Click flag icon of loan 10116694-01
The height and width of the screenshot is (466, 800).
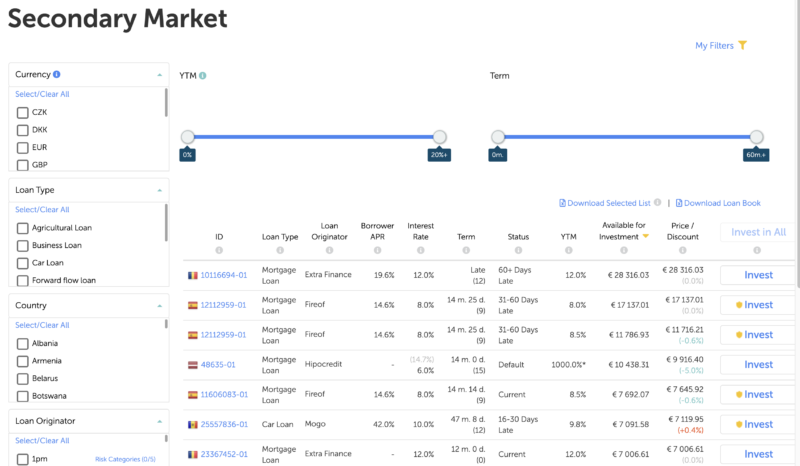pyautogui.click(x=192, y=275)
